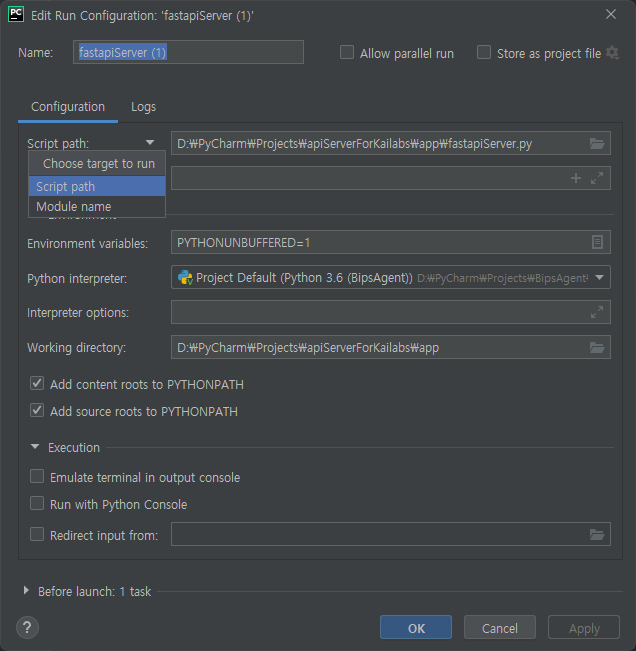Collapse the Script path target dropdown arrow

point(150,143)
